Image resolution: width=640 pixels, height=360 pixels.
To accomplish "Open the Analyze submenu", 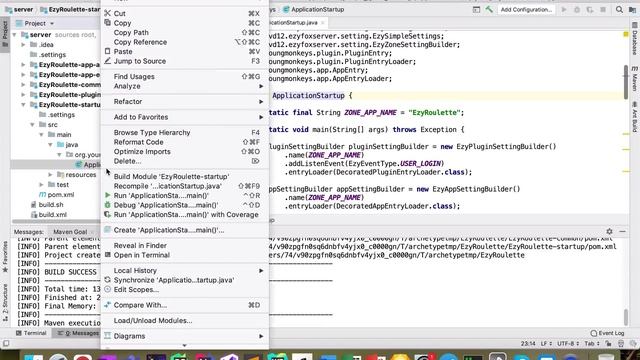I will pyautogui.click(x=184, y=86).
